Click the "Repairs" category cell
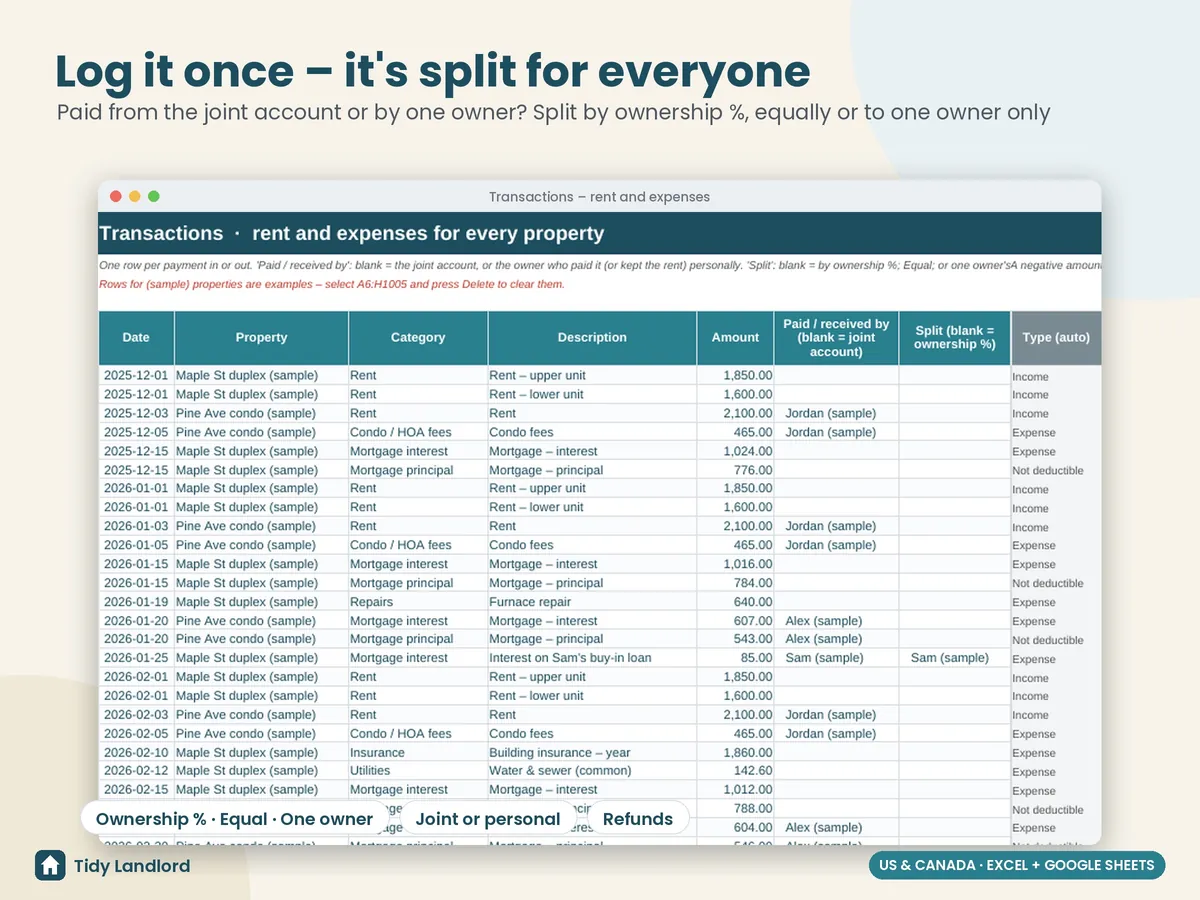Screen dimensions: 1200x900 [x=418, y=602]
